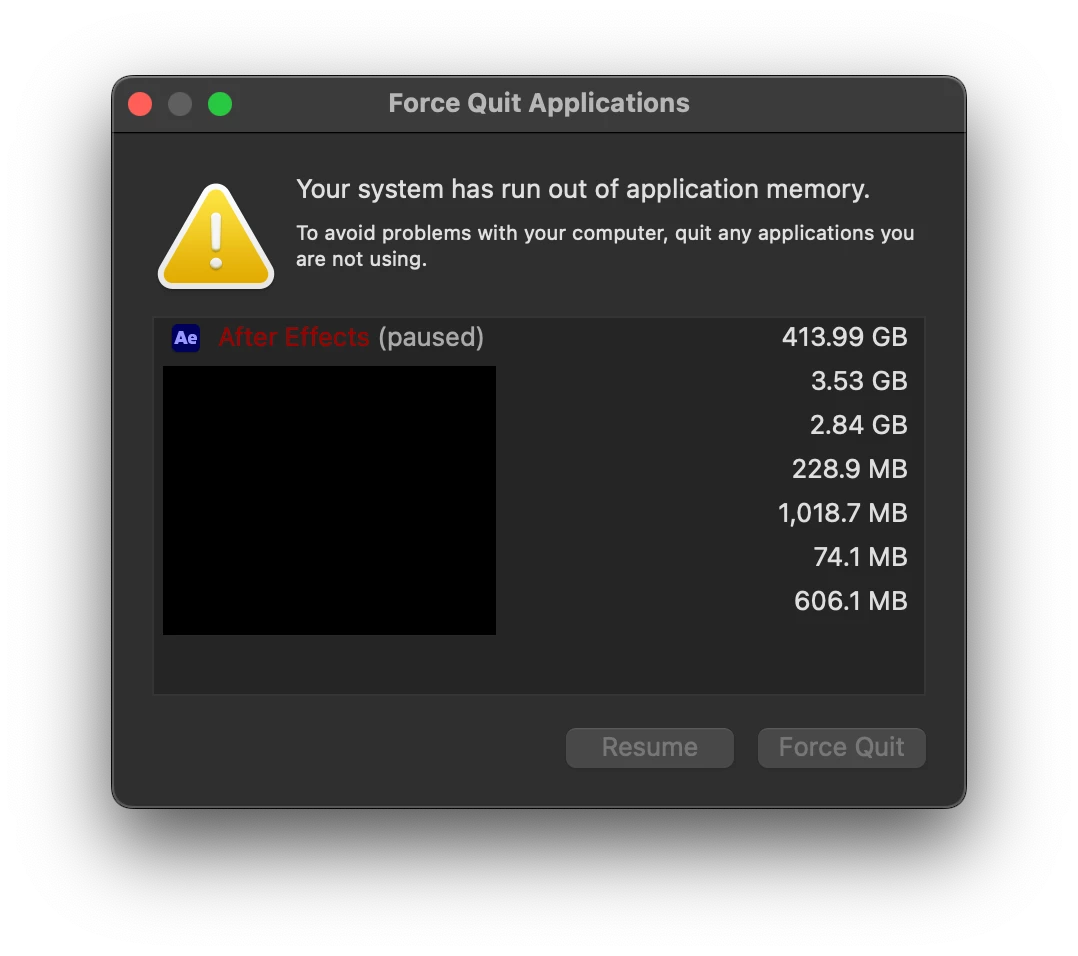The width and height of the screenshot is (1078, 956).
Task: Close the Force Quit Applications window
Action: [x=140, y=104]
